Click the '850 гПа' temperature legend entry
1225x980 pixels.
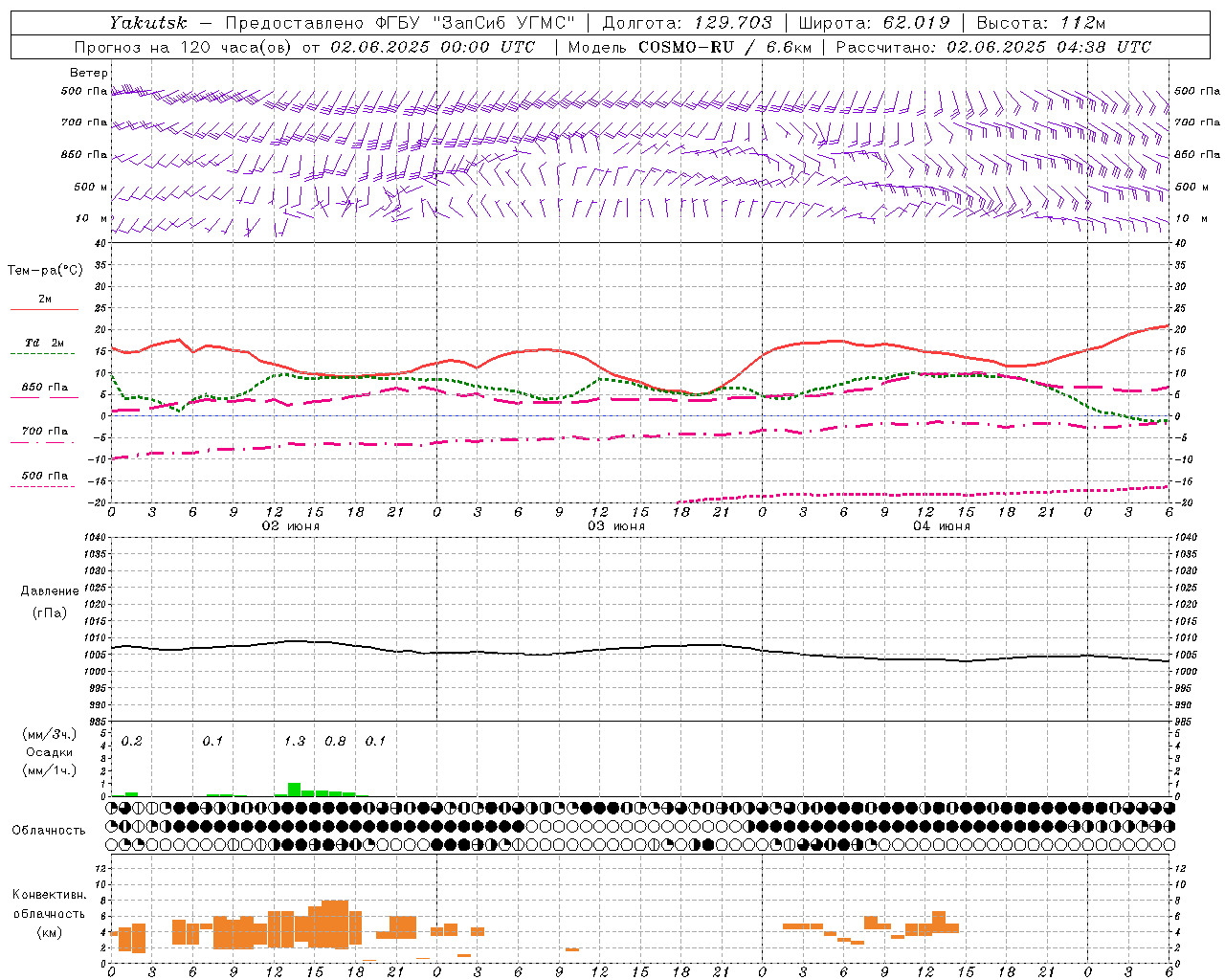point(45,388)
